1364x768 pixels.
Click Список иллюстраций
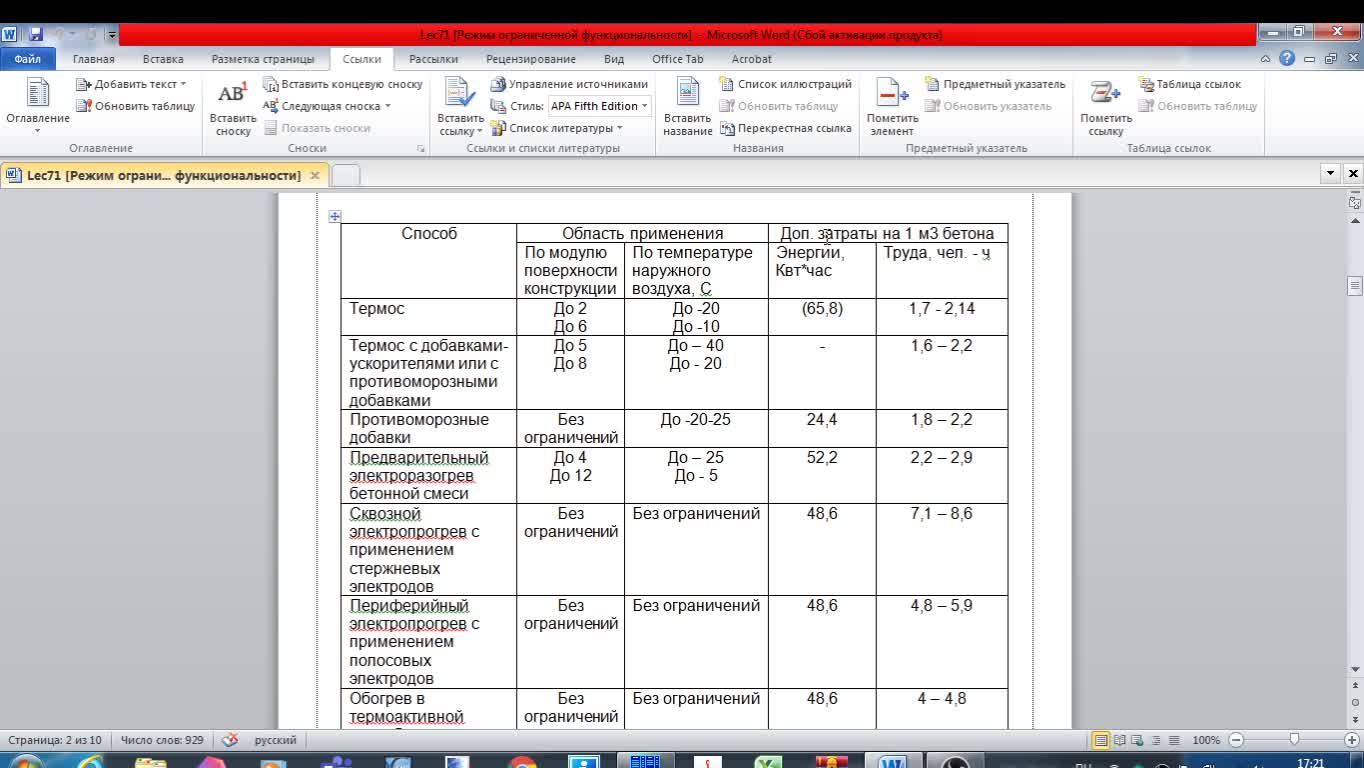click(785, 84)
